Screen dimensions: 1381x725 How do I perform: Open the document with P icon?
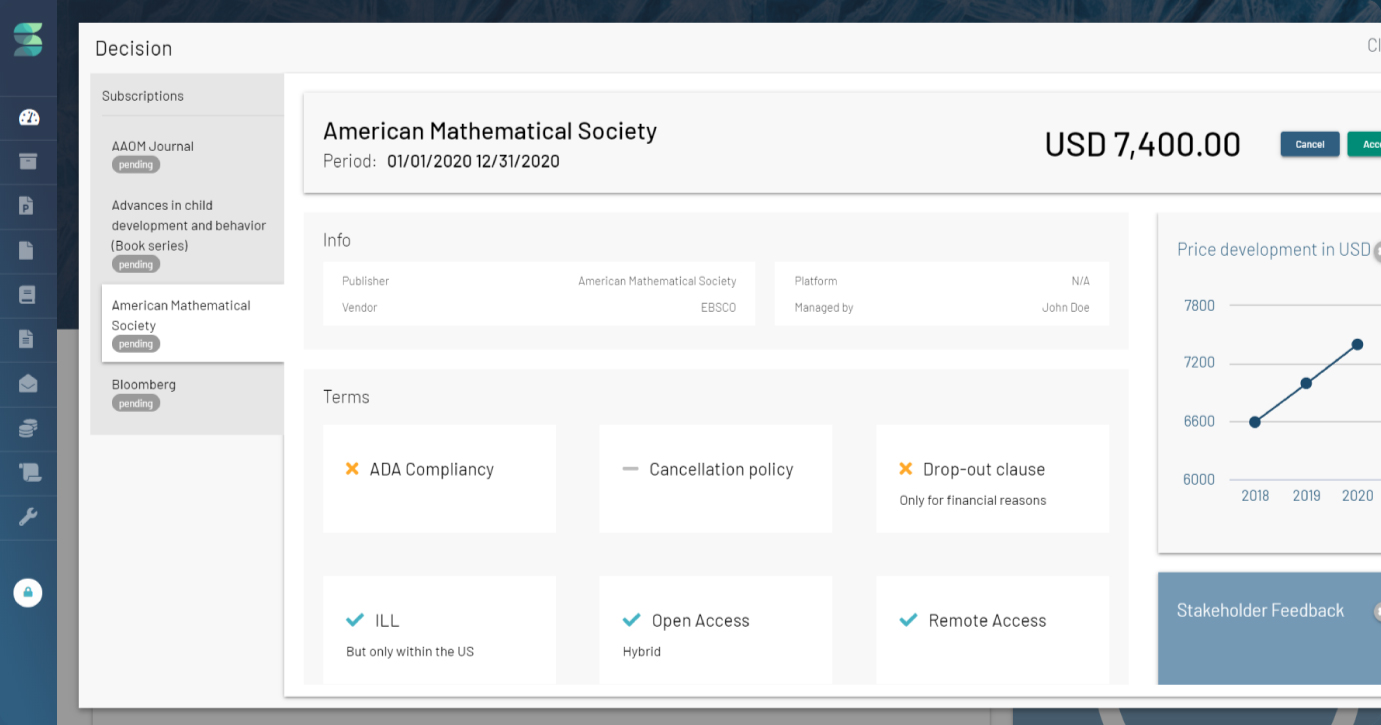point(27,206)
